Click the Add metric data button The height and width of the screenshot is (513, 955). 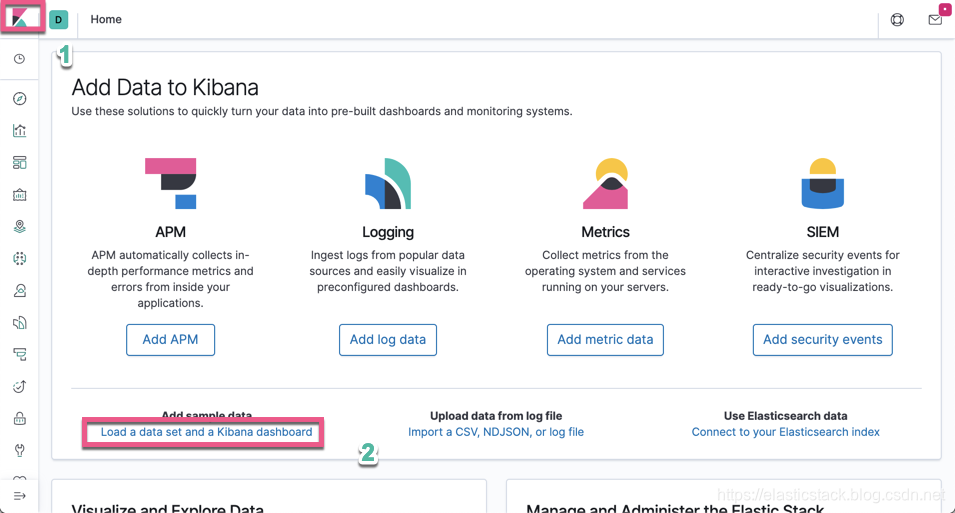tap(605, 340)
